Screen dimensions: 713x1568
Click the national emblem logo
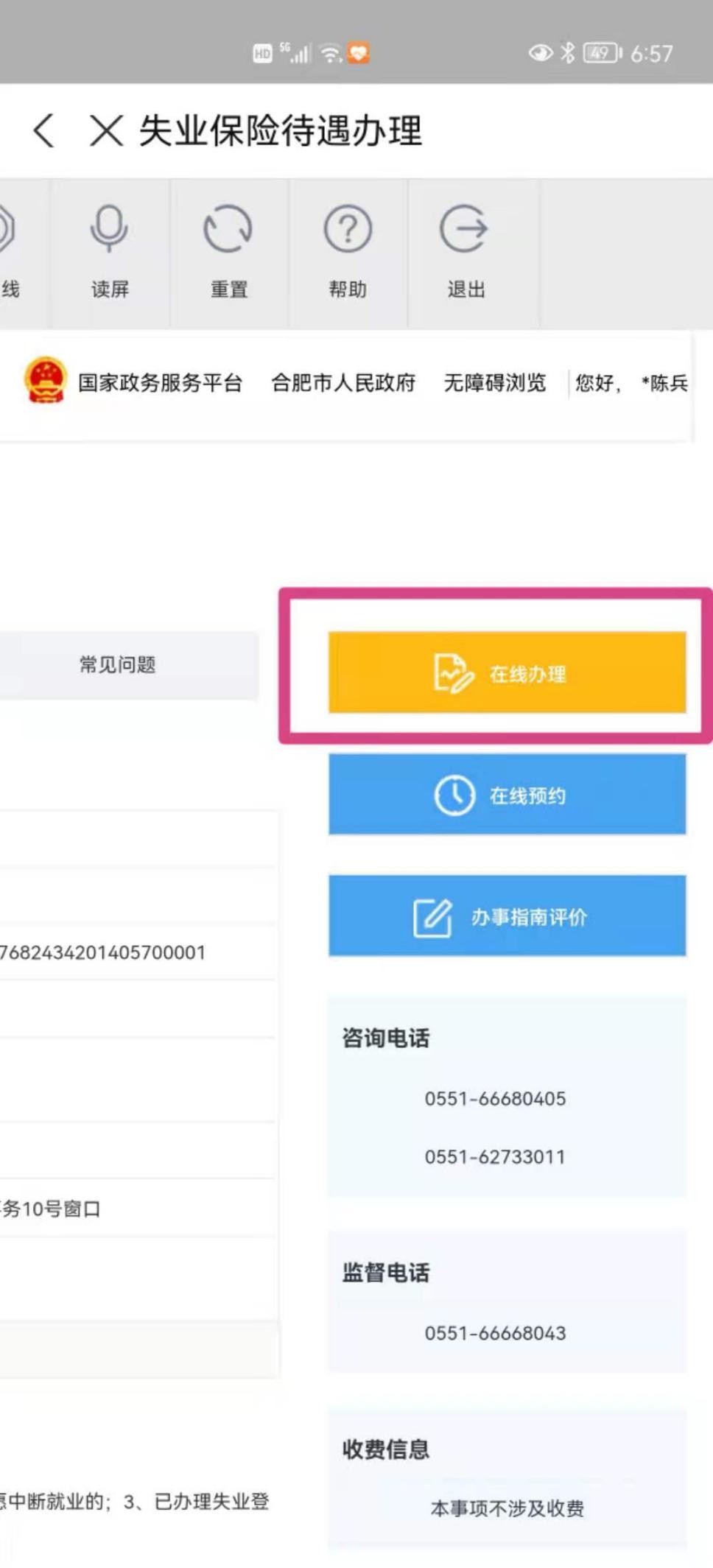tap(46, 380)
